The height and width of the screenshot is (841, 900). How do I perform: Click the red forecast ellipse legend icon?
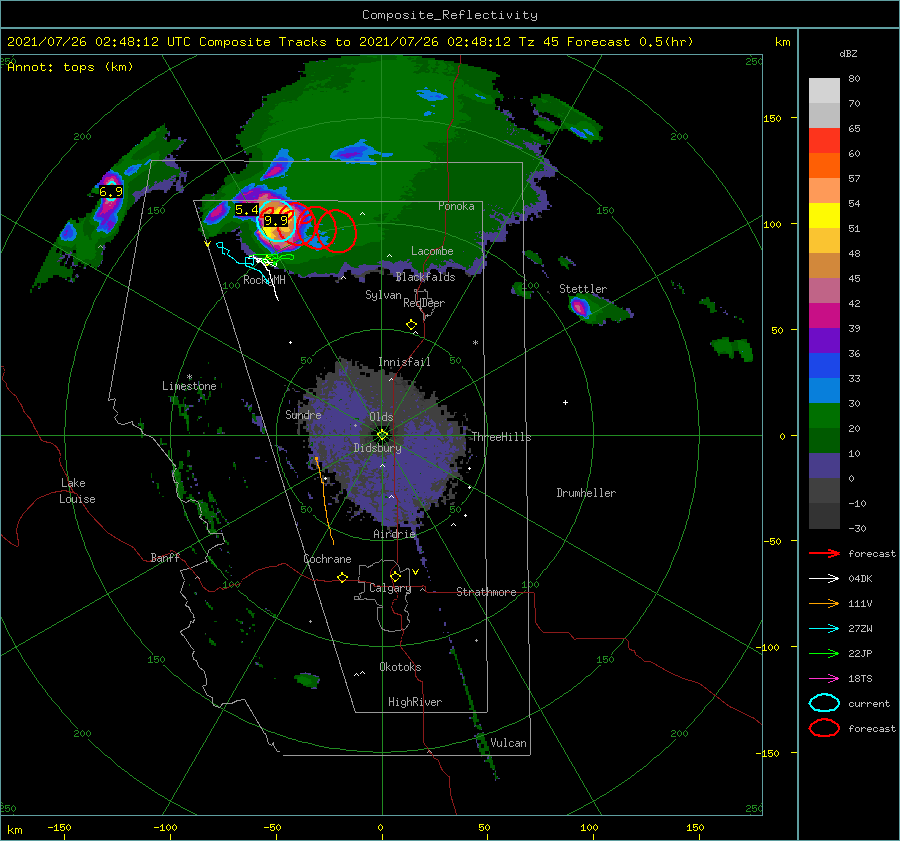pyautogui.click(x=824, y=728)
